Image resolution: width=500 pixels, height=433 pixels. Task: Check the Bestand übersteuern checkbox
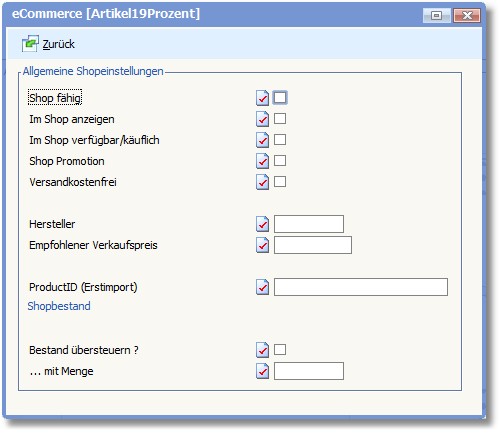coord(280,350)
